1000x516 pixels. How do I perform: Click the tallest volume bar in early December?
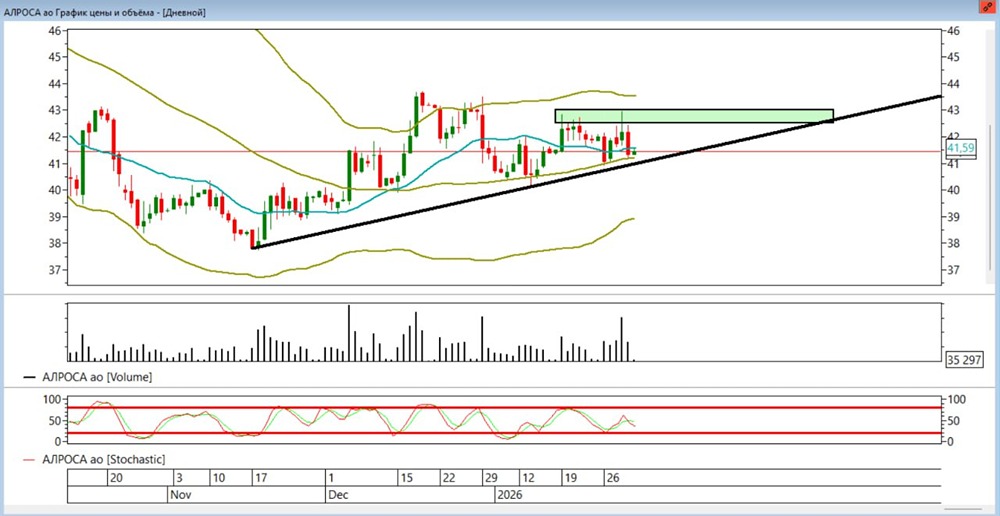point(349,333)
